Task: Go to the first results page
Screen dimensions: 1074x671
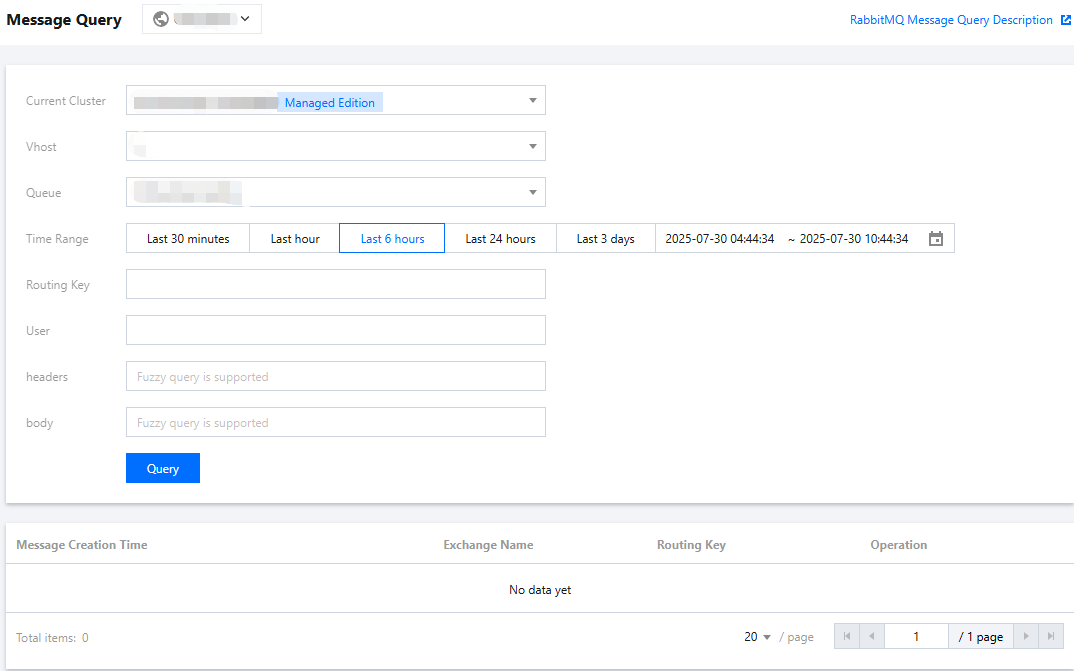Action: (847, 637)
